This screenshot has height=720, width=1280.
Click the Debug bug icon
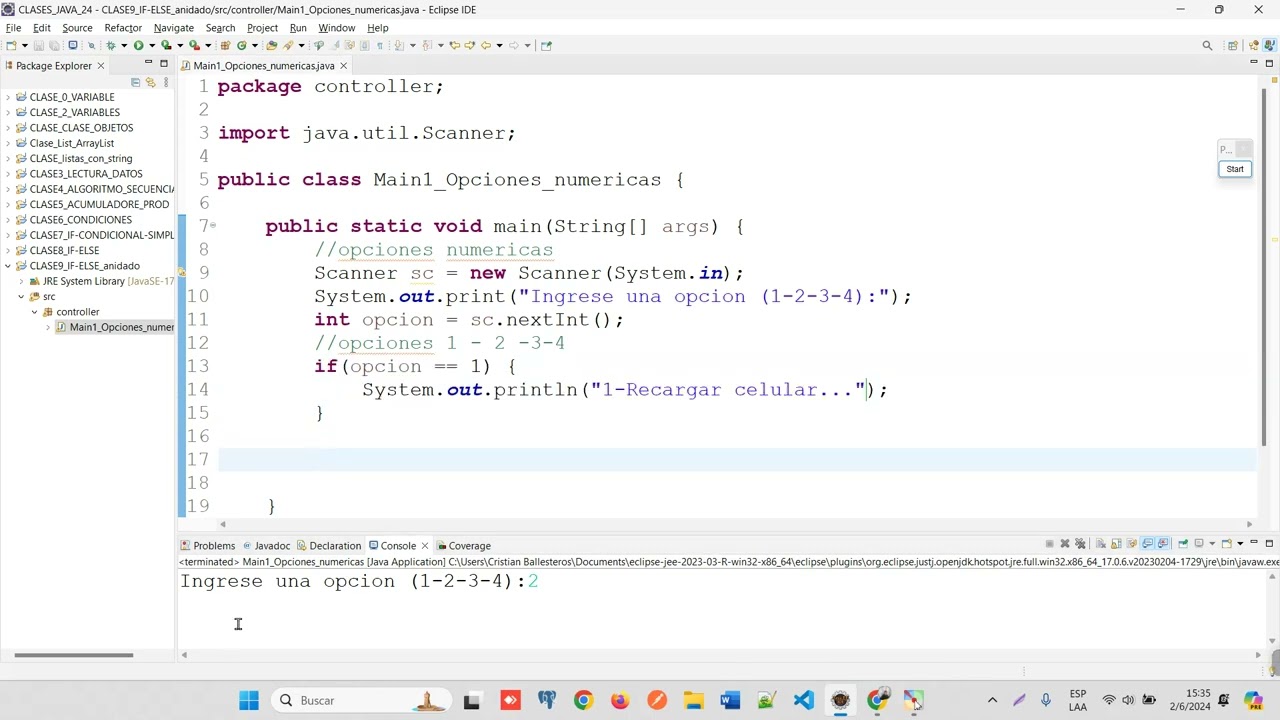pyautogui.click(x=111, y=45)
